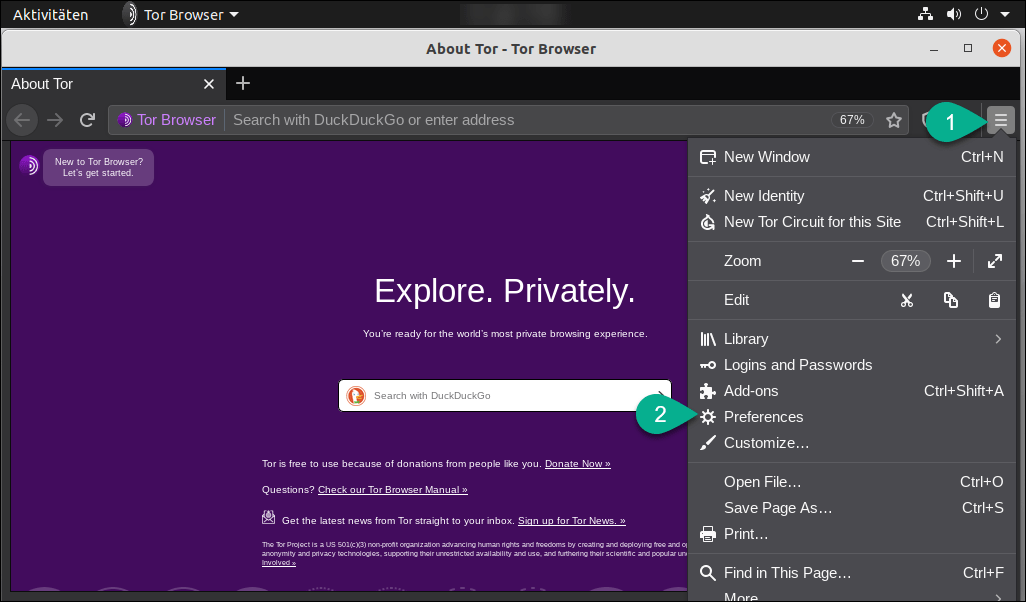Click the Back navigation arrow

[x=22, y=120]
